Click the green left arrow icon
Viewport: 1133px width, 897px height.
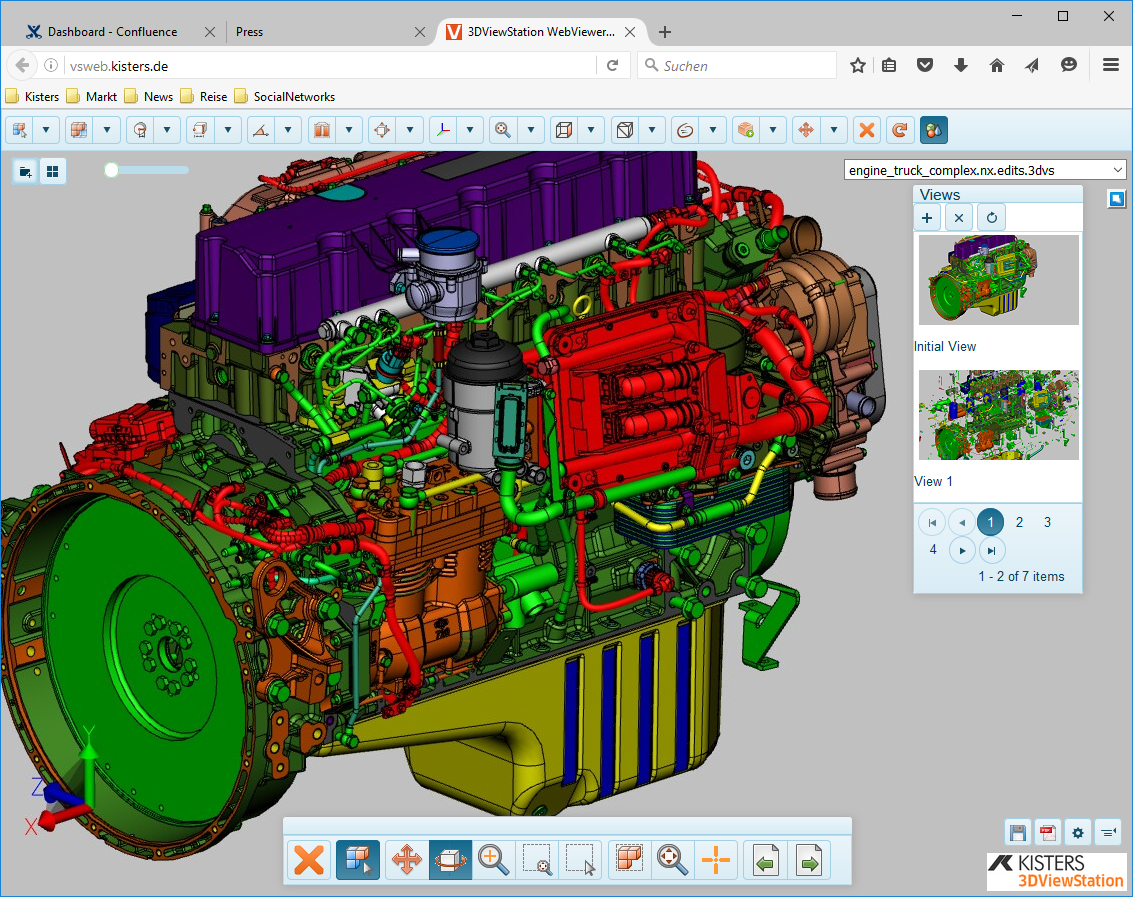coord(766,860)
